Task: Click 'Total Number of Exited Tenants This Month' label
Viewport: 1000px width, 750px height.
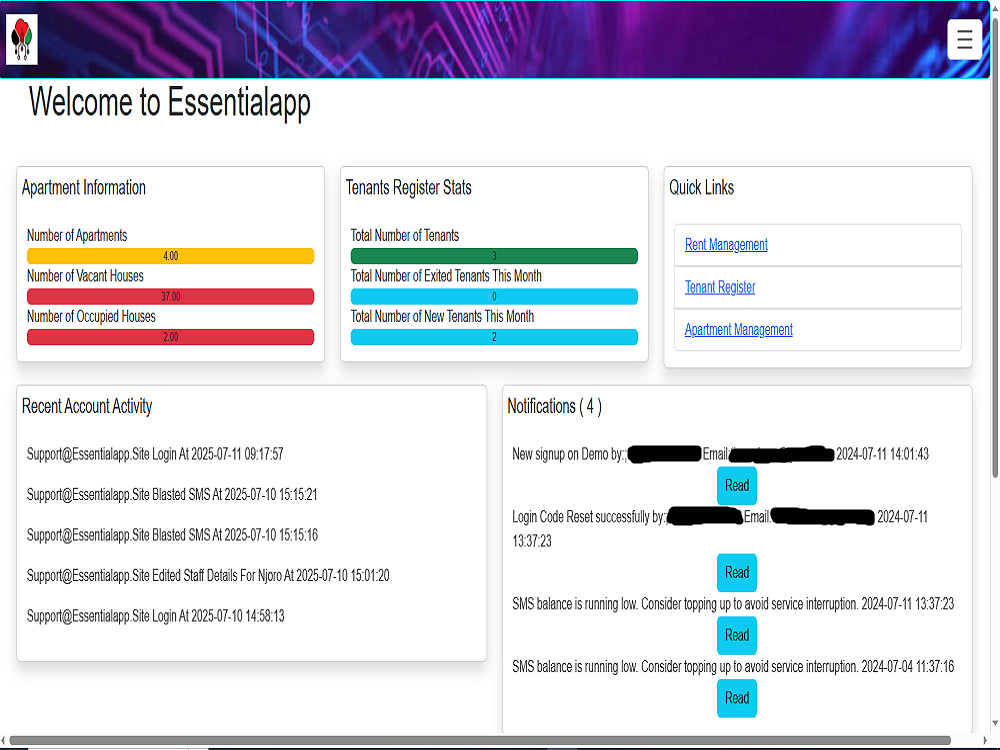Action: pos(446,276)
